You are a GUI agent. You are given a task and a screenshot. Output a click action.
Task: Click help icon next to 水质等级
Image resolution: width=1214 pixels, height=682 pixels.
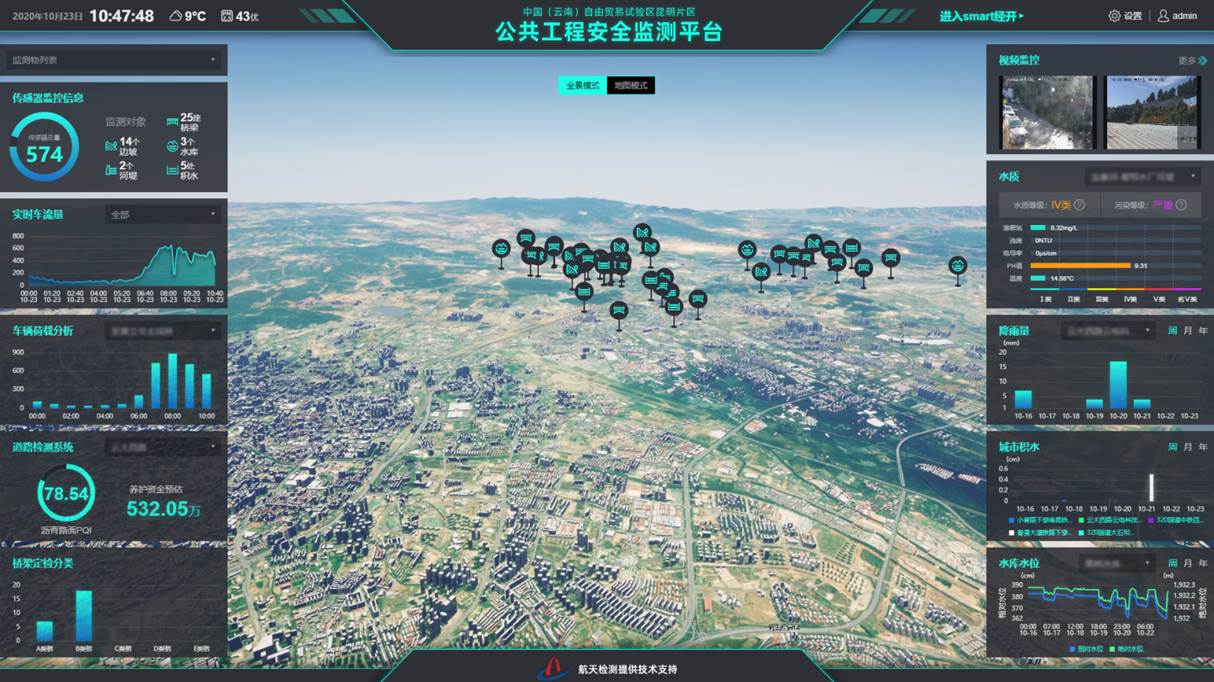1079,205
